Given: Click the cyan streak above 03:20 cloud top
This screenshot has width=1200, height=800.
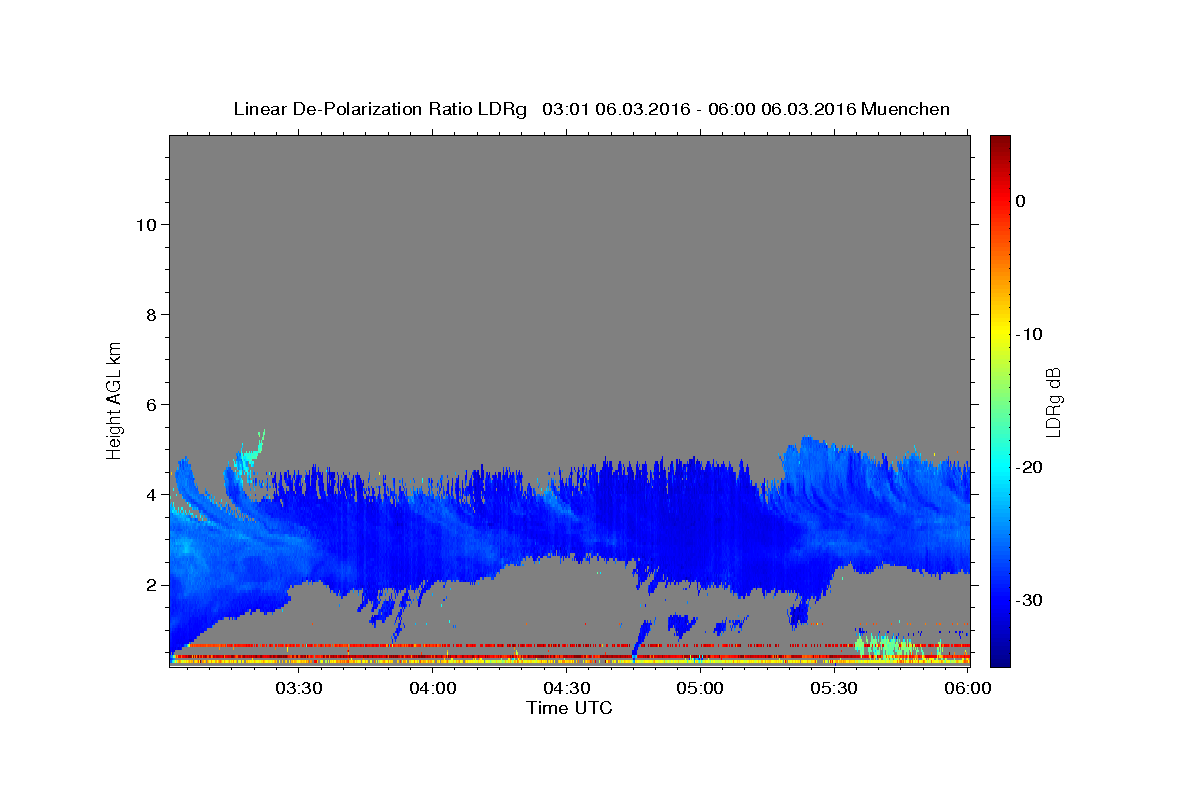Looking at the screenshot, I should tap(250, 455).
